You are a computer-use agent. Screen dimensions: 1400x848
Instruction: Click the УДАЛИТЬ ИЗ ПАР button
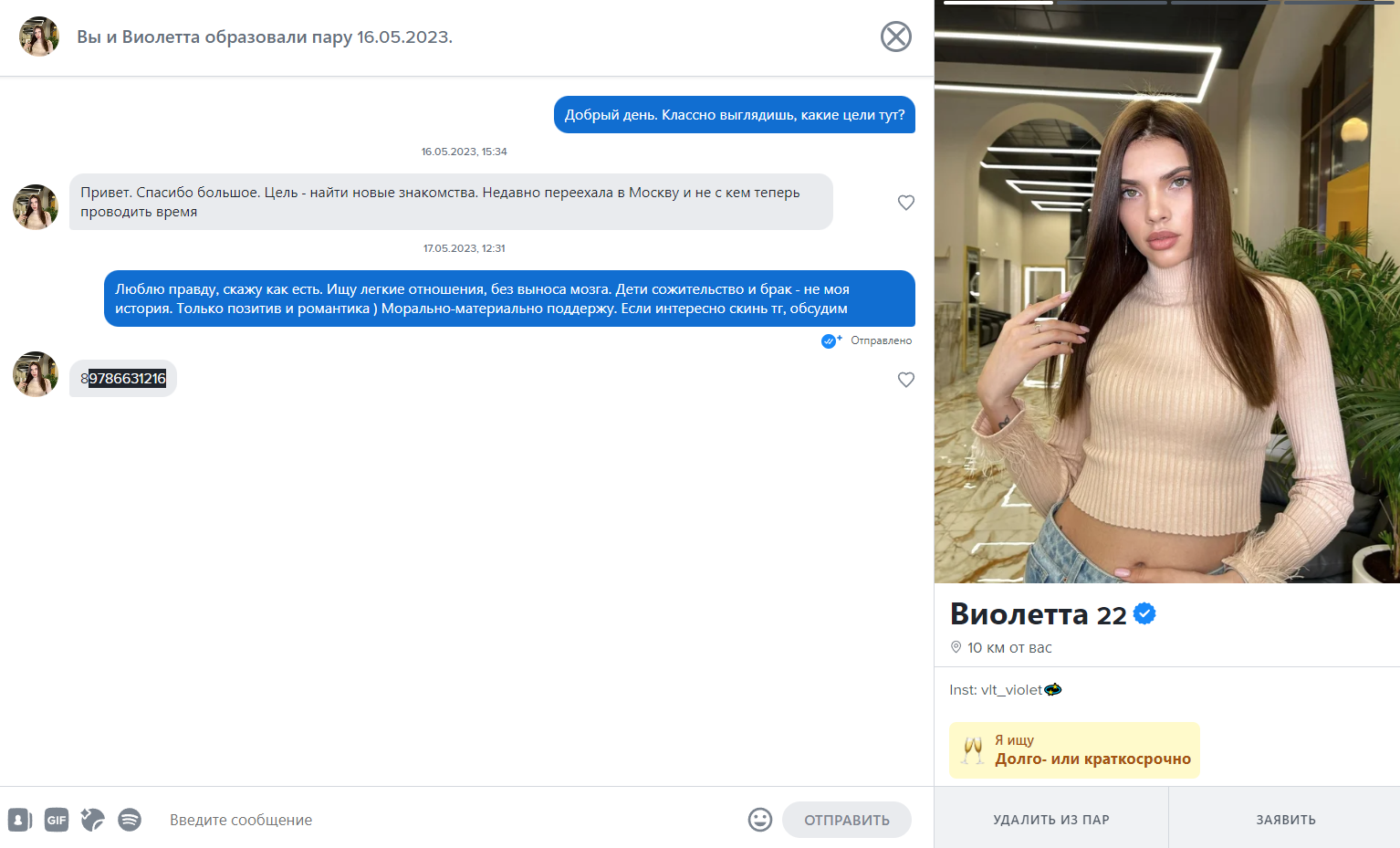1051,820
